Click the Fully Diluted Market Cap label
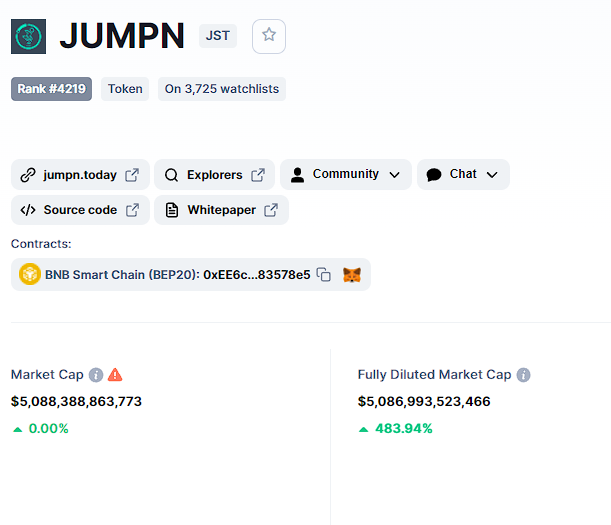 click(434, 375)
